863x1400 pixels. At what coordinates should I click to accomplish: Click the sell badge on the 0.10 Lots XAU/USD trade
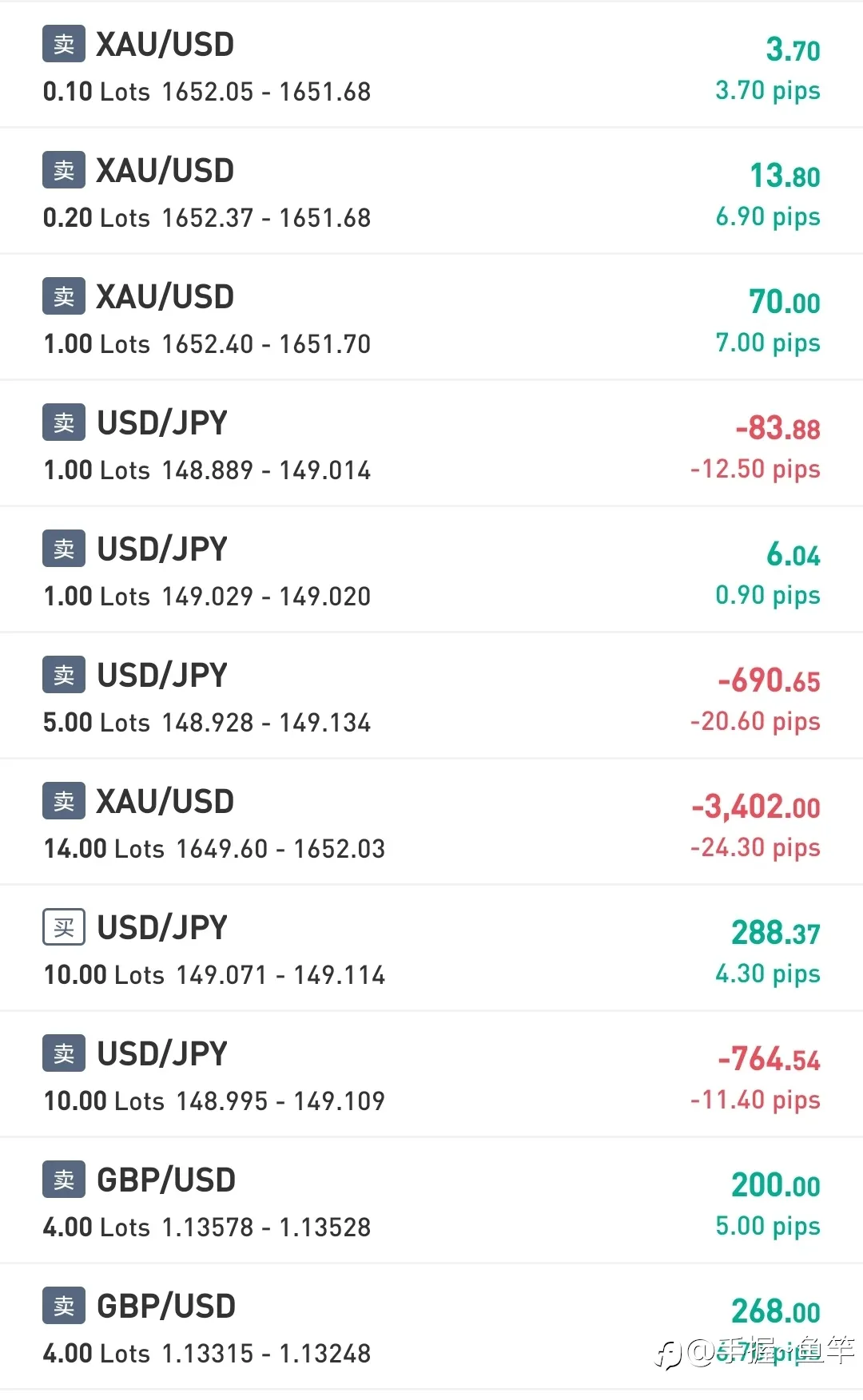(64, 44)
